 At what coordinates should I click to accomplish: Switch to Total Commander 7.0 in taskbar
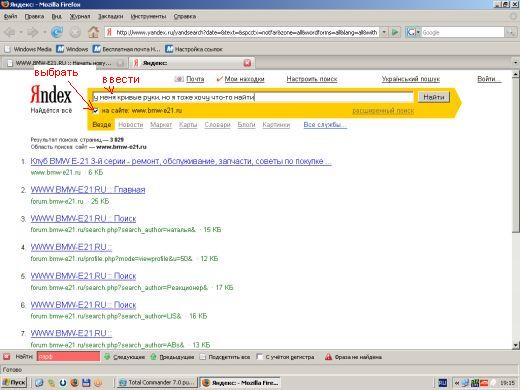[x=156, y=383]
